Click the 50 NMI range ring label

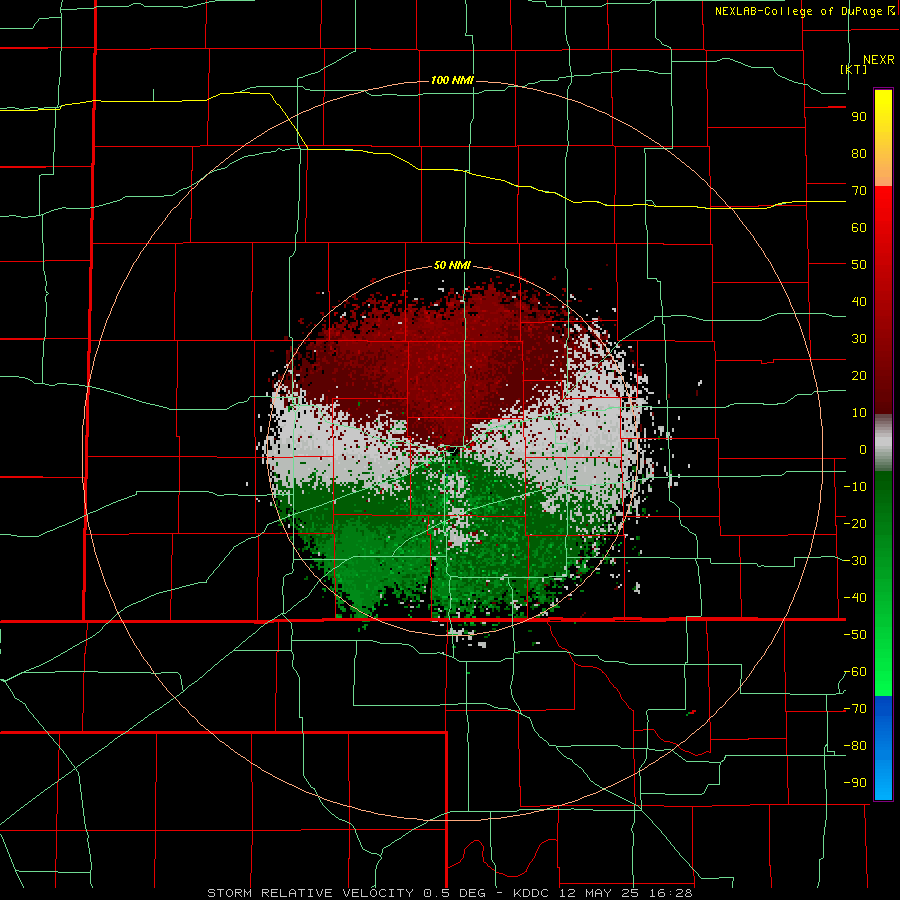tap(452, 265)
